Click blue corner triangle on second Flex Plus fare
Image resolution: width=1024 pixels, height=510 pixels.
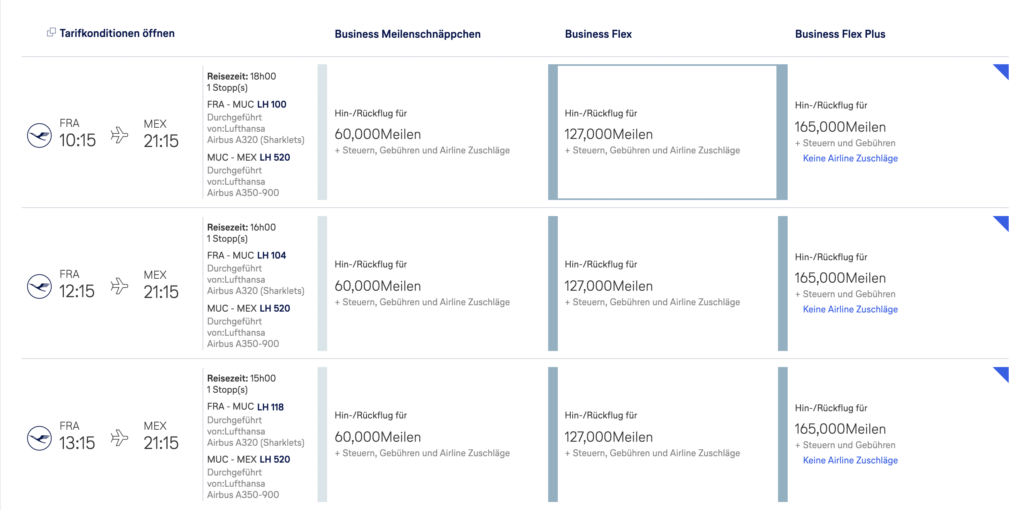[x=1002, y=222]
